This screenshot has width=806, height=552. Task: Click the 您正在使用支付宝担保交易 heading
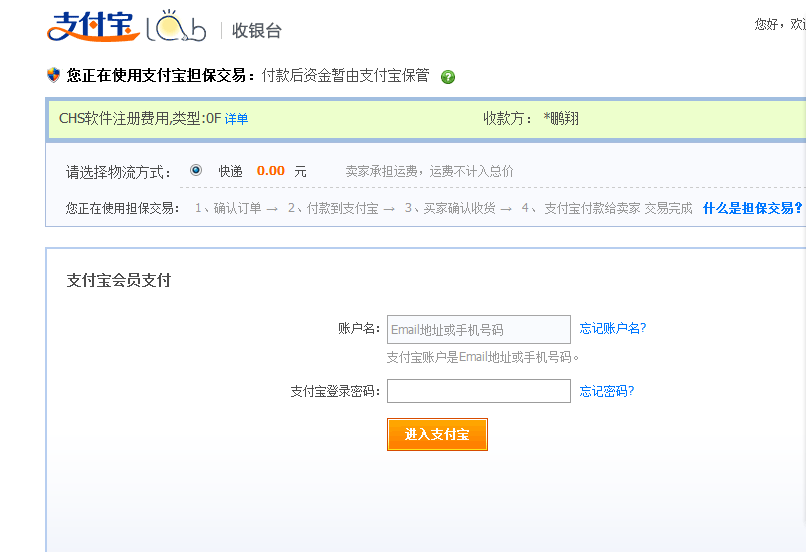point(160,76)
